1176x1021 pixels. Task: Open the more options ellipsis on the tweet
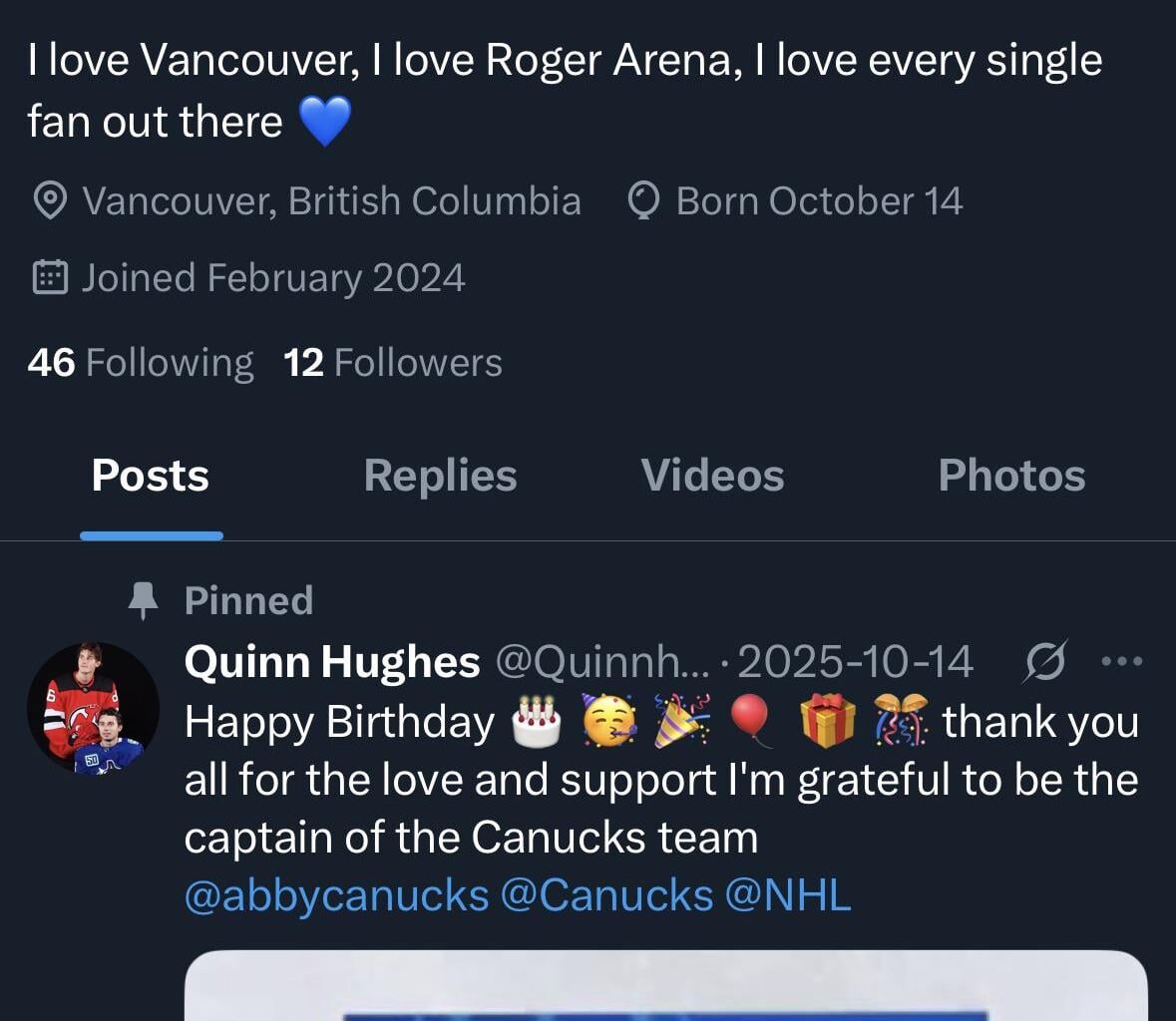pyautogui.click(x=1121, y=660)
